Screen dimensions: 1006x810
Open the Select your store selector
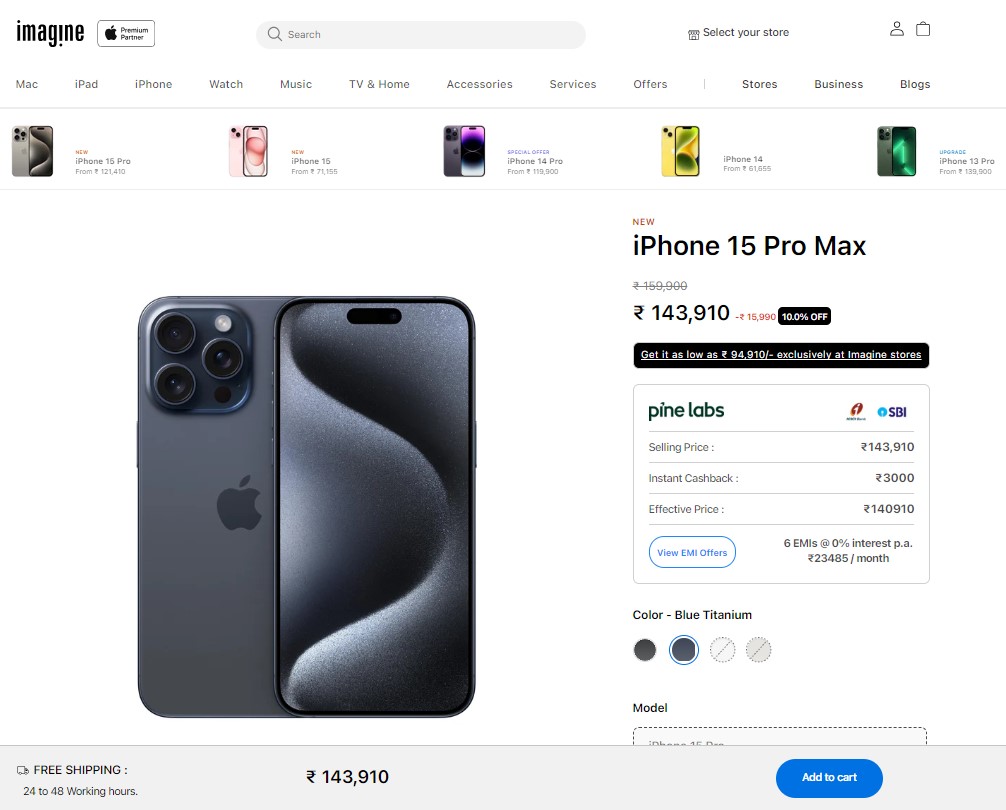pos(738,33)
